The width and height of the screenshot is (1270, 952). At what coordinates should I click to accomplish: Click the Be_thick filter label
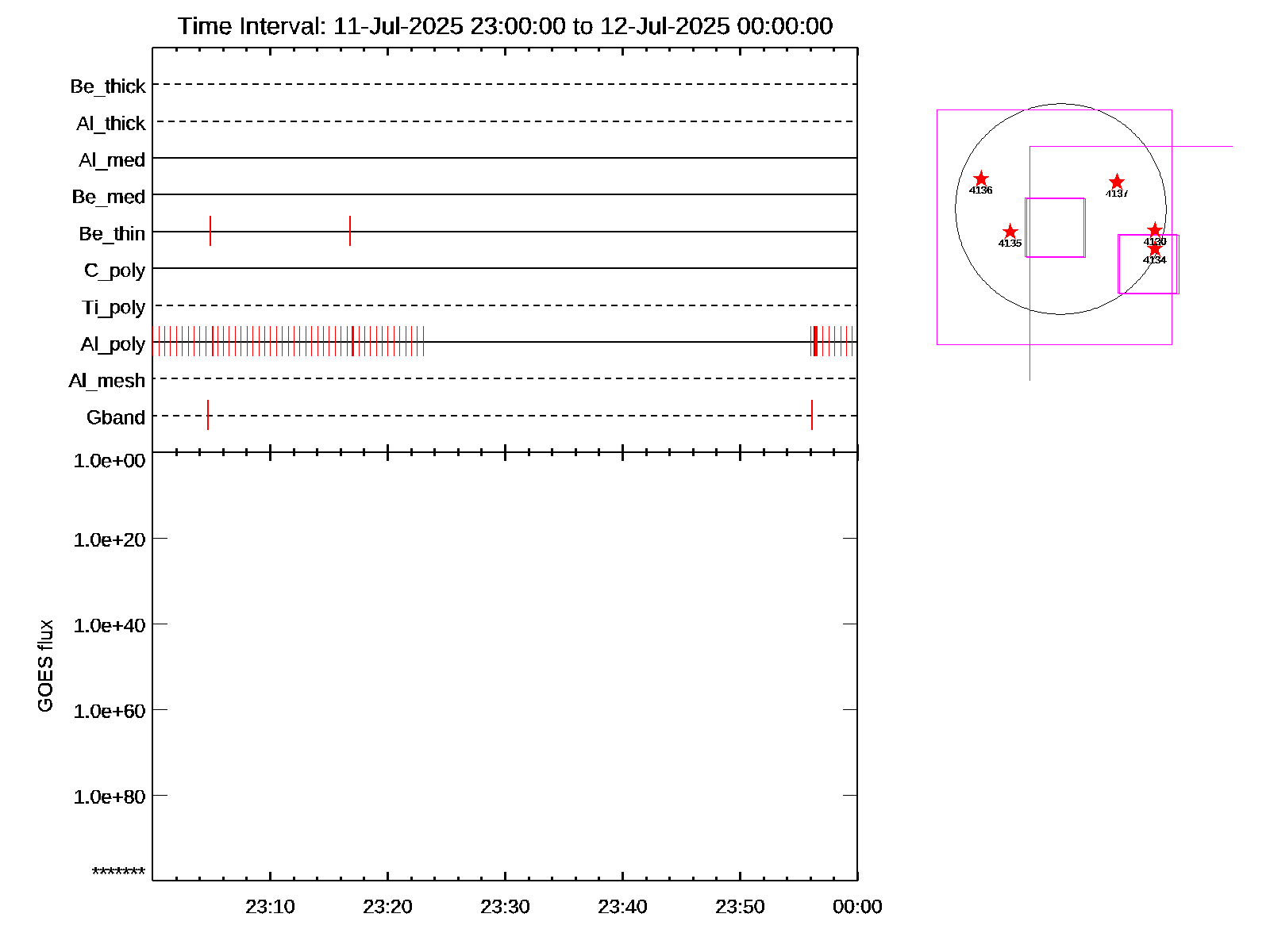(x=108, y=86)
